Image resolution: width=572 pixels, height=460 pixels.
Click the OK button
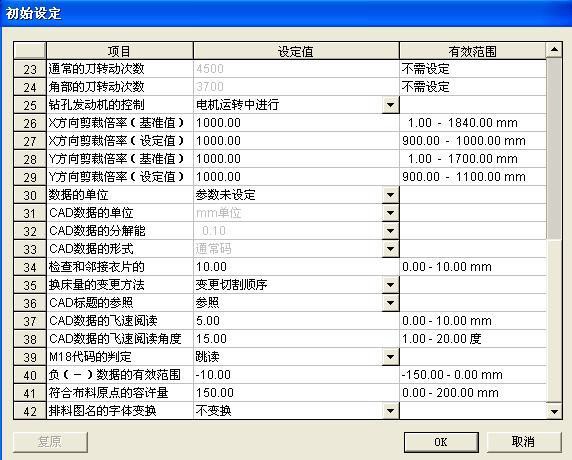tap(441, 442)
